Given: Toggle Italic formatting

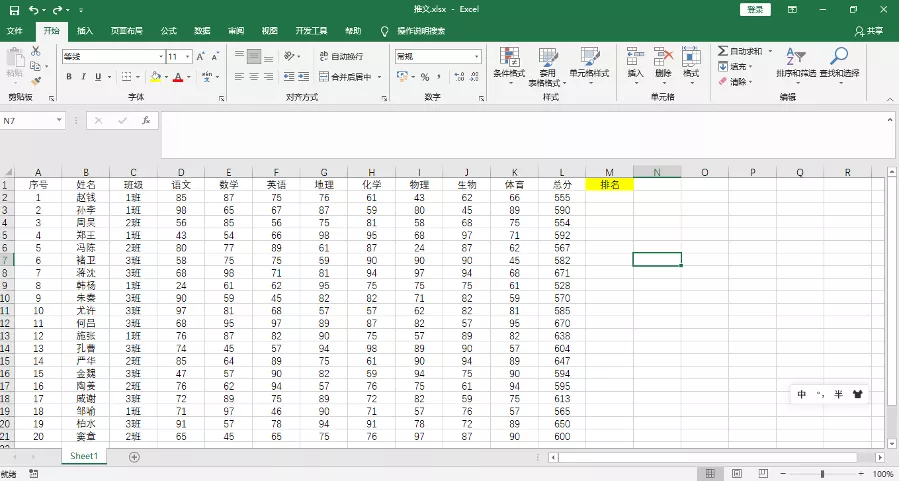Looking at the screenshot, I should tap(84, 77).
